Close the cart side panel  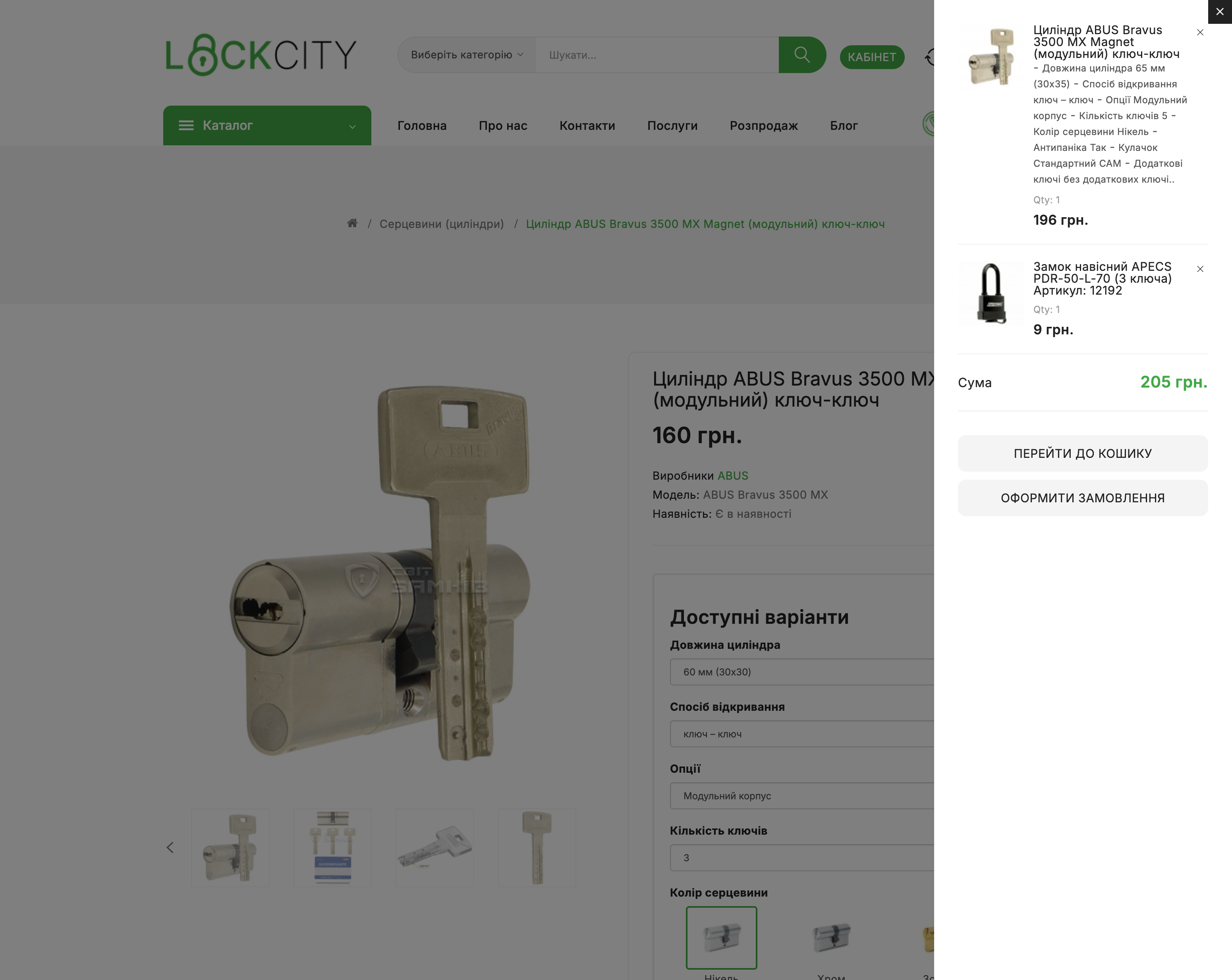point(1219,12)
